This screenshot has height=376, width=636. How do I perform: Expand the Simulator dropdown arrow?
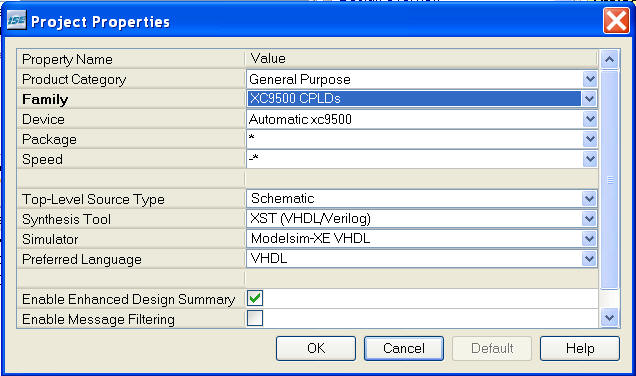(x=589, y=239)
